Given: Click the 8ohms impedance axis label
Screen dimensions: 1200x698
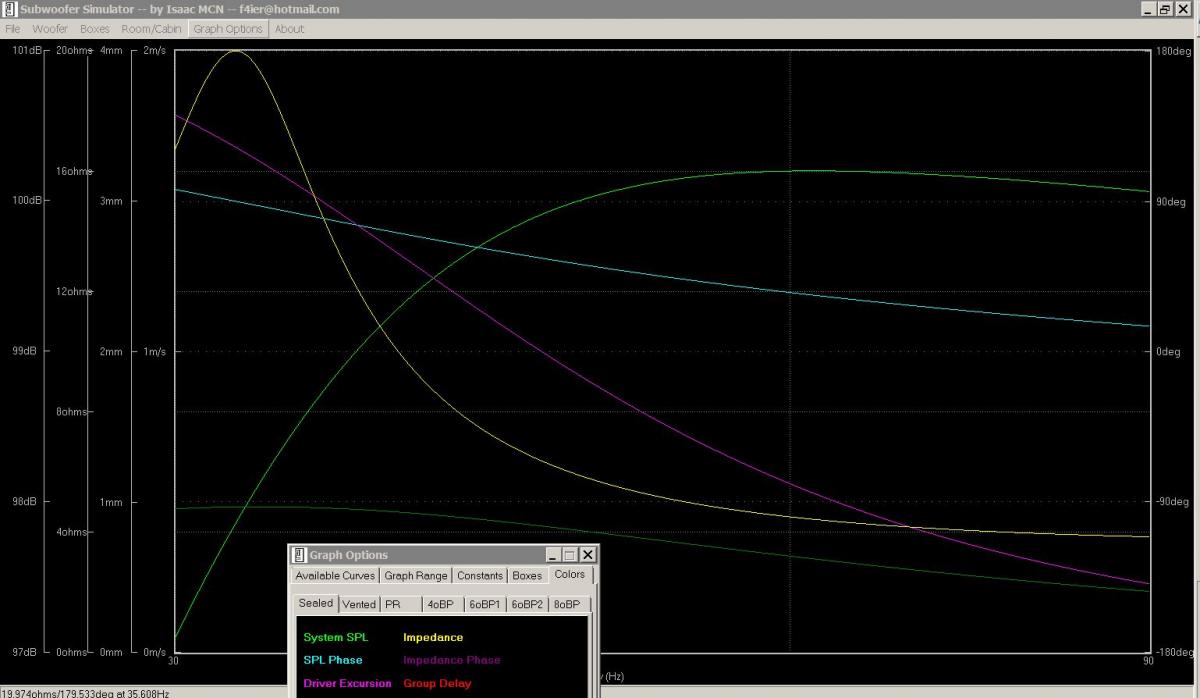Looking at the screenshot, I should tap(71, 412).
